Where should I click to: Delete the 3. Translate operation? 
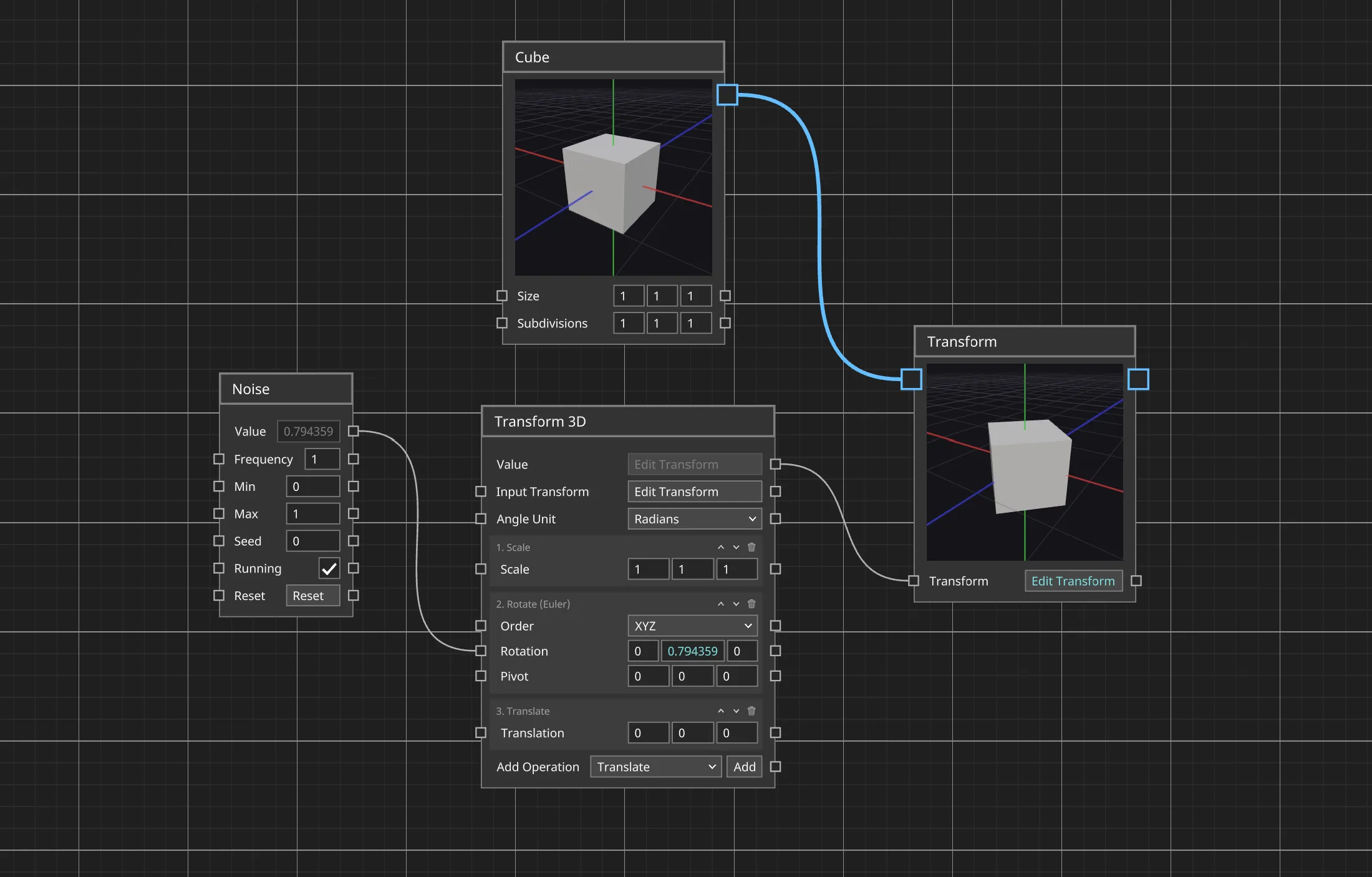[x=751, y=711]
